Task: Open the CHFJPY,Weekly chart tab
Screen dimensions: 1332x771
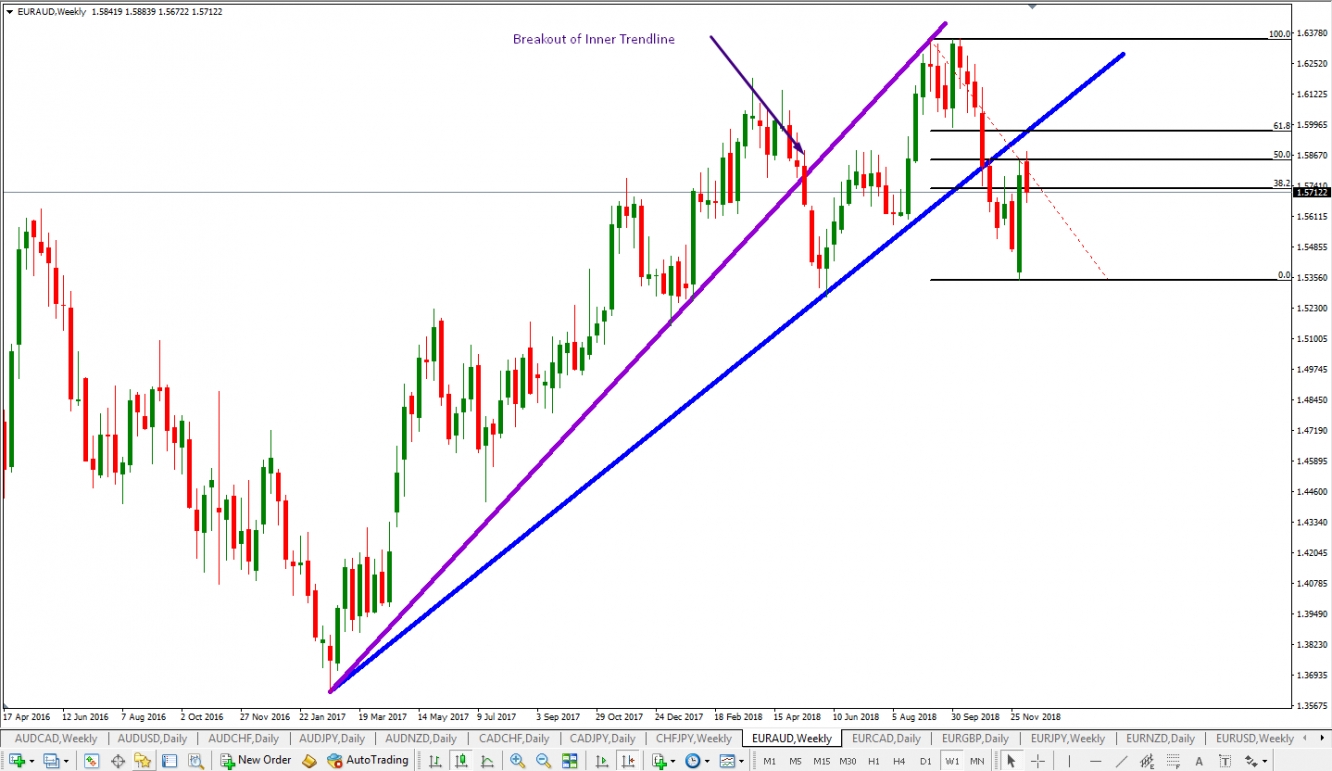Action: [693, 738]
